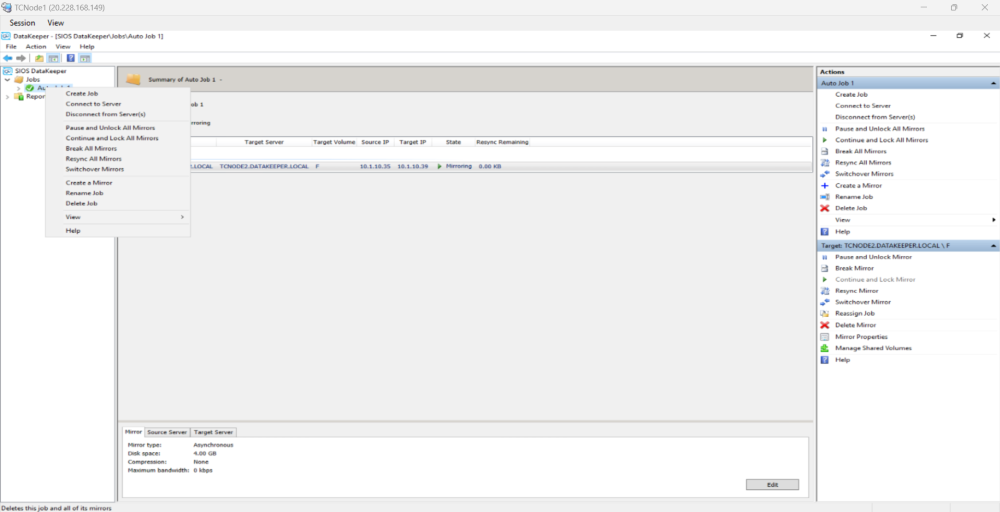Click the Switchover Mirrors arrows icon in Actions pane
The width and height of the screenshot is (1000, 512).
pyautogui.click(x=824, y=174)
